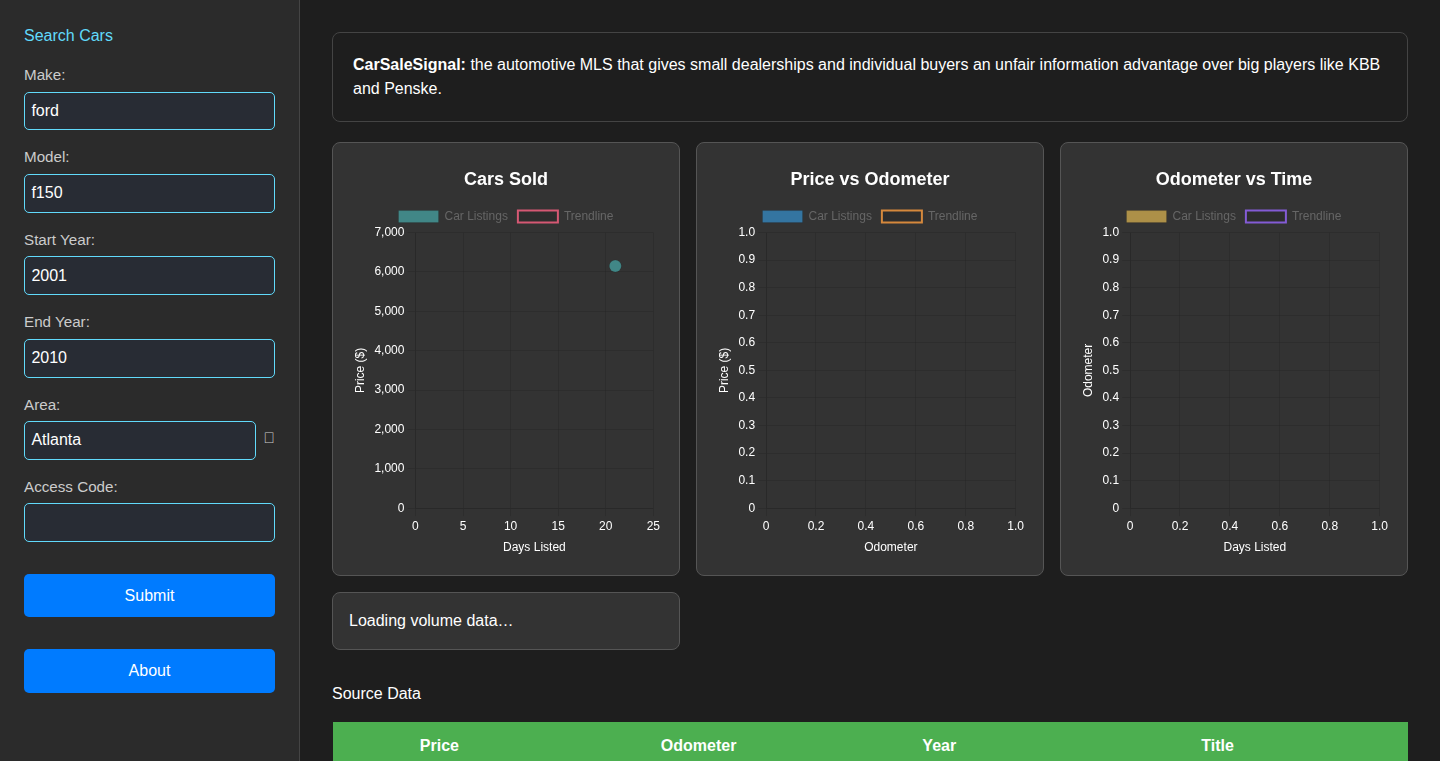Focus the End Year field showing 2010

[x=149, y=358]
